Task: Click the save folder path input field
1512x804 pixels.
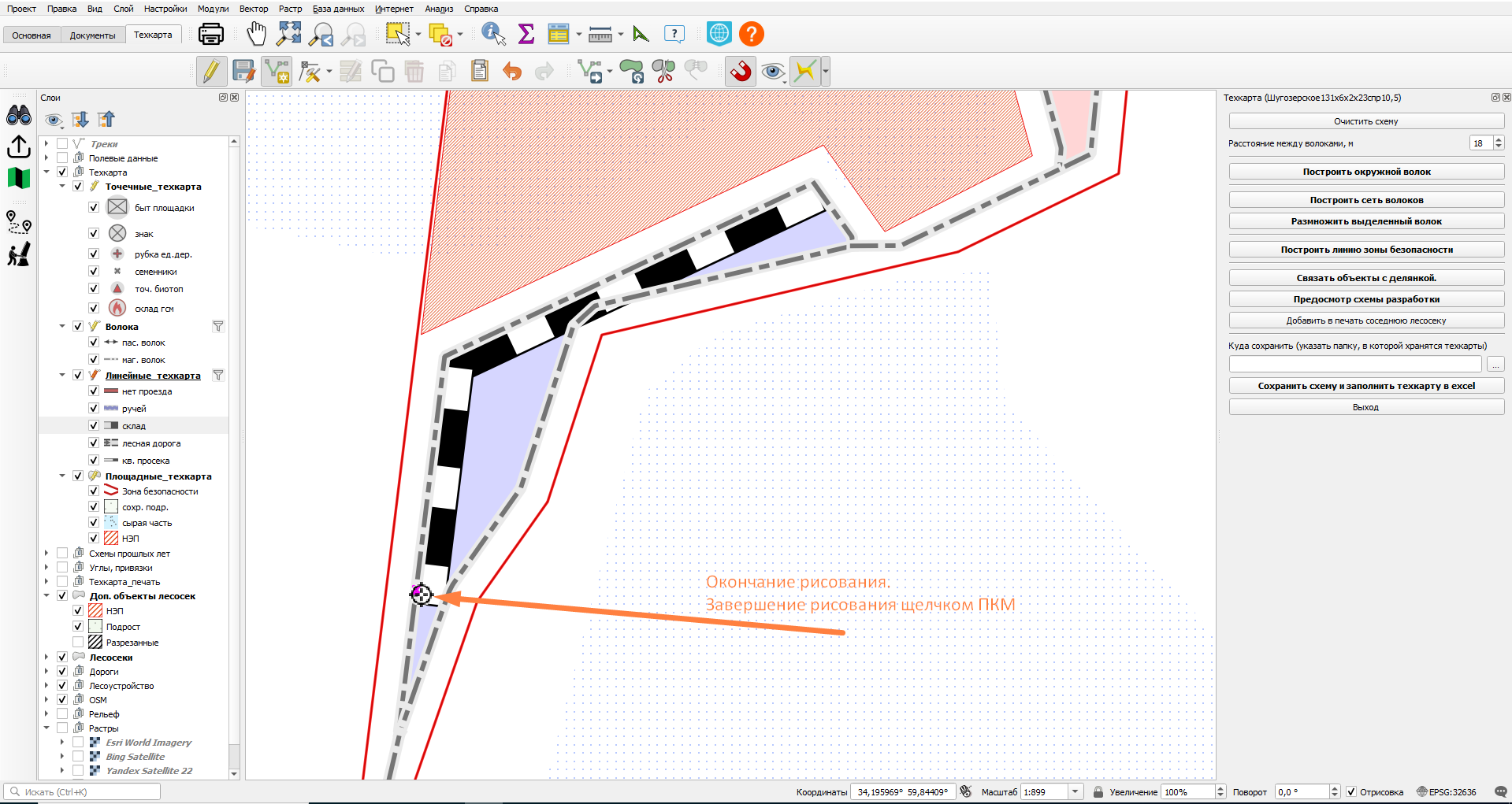Action: (1355, 364)
